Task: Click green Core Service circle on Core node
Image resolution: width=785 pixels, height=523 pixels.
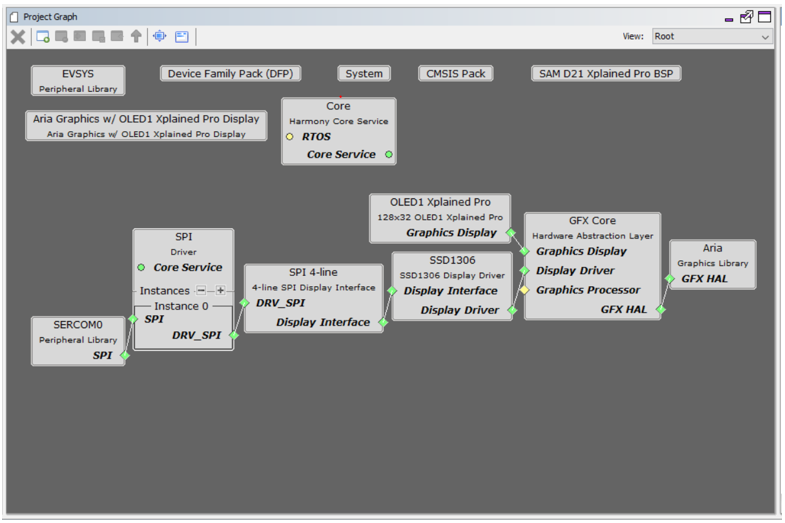Action: (x=389, y=154)
